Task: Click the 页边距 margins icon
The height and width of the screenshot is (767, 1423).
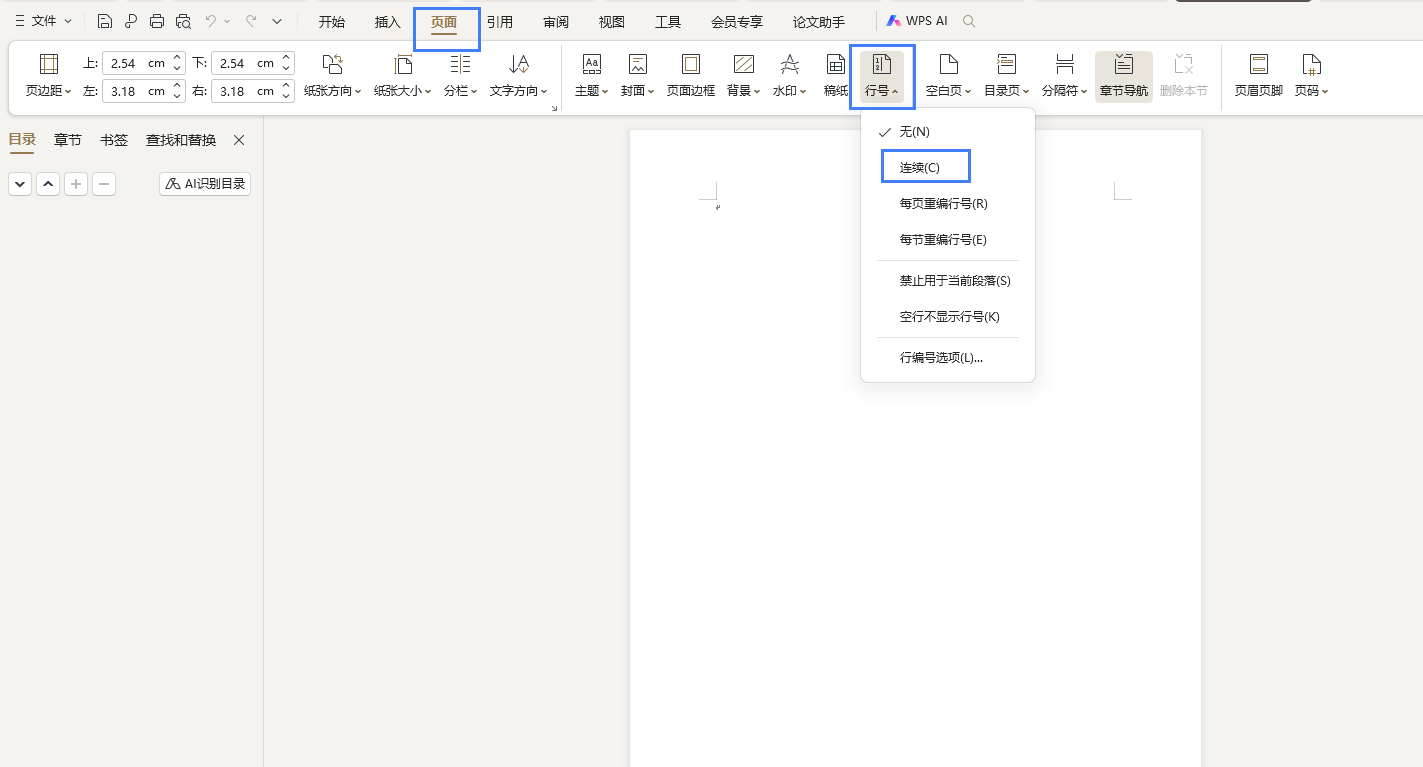Action: [48, 64]
